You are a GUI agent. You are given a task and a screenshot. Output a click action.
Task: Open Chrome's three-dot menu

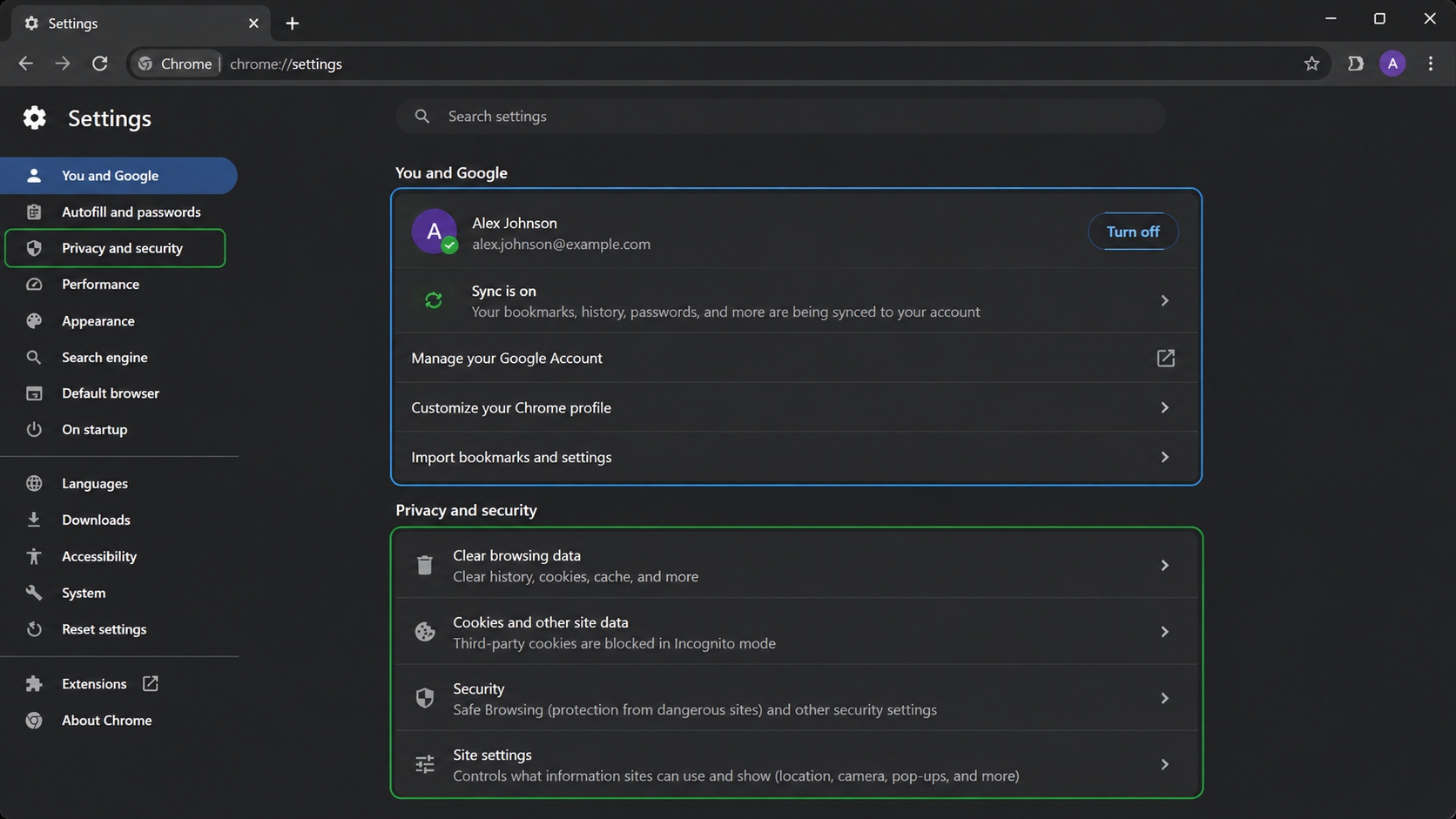point(1431,64)
